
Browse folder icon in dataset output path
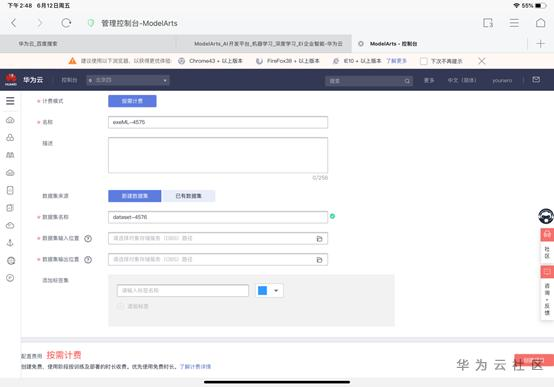pyautogui.click(x=319, y=260)
